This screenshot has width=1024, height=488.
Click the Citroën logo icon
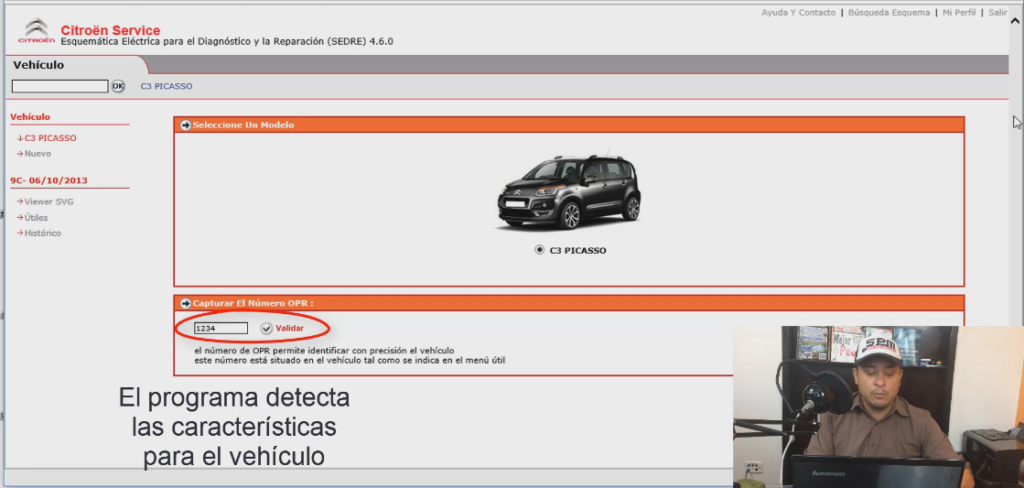click(36, 31)
